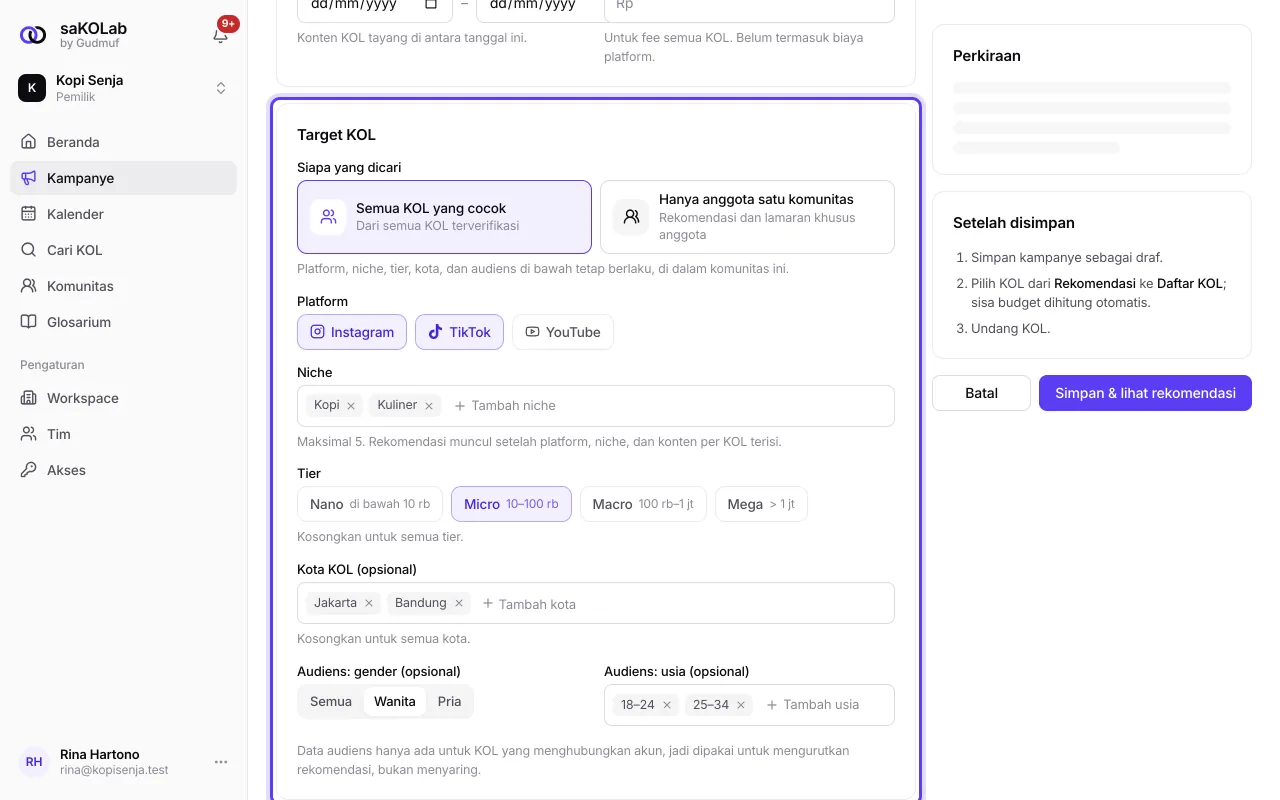Select the Nano tier chip
The width and height of the screenshot is (1280, 800).
pos(370,504)
